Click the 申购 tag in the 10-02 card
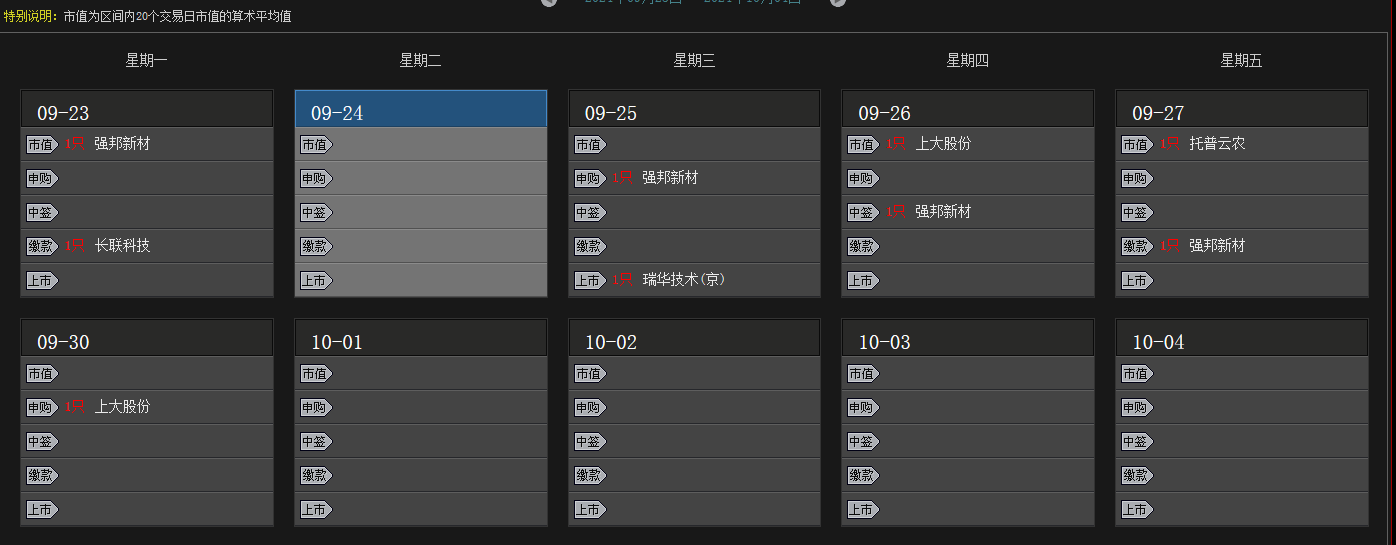Viewport: 1396px width, 545px height. click(x=590, y=408)
